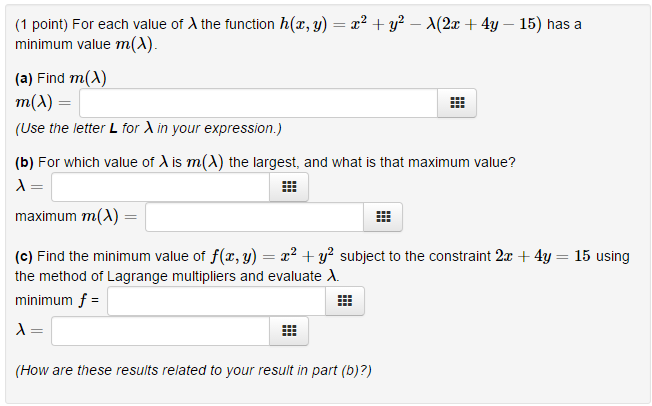The height and width of the screenshot is (406, 652).
Task: Click the "How are these results related" note
Action: (194, 370)
